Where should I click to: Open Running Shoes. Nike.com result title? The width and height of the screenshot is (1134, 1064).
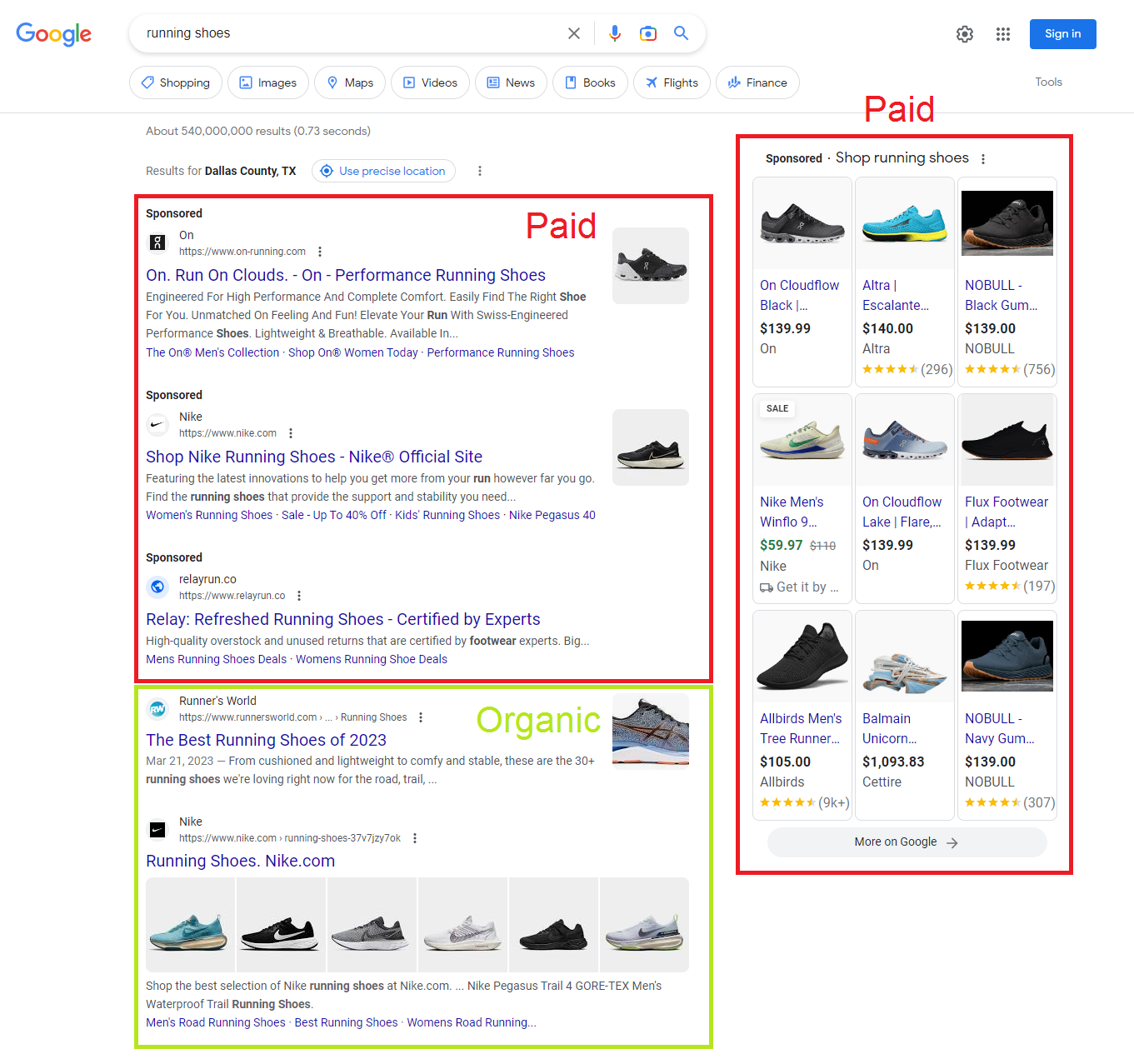coord(241,861)
